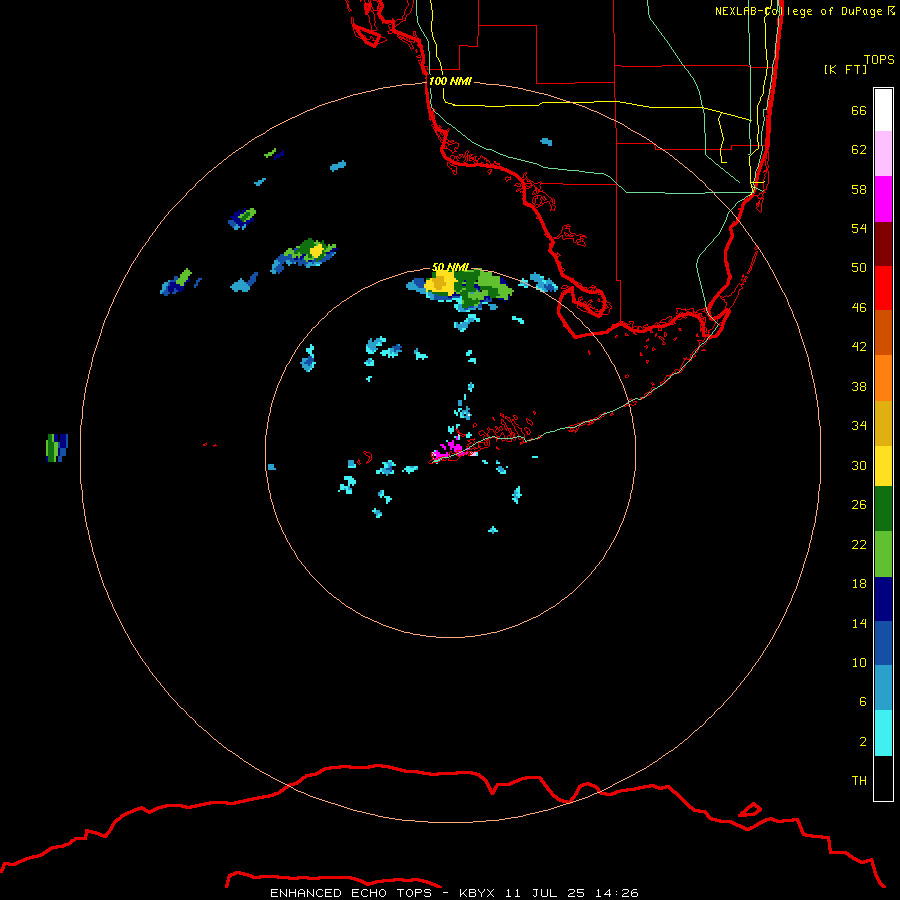900x900 pixels.
Task: Click the black TH threshold swatch
Action: (x=883, y=778)
